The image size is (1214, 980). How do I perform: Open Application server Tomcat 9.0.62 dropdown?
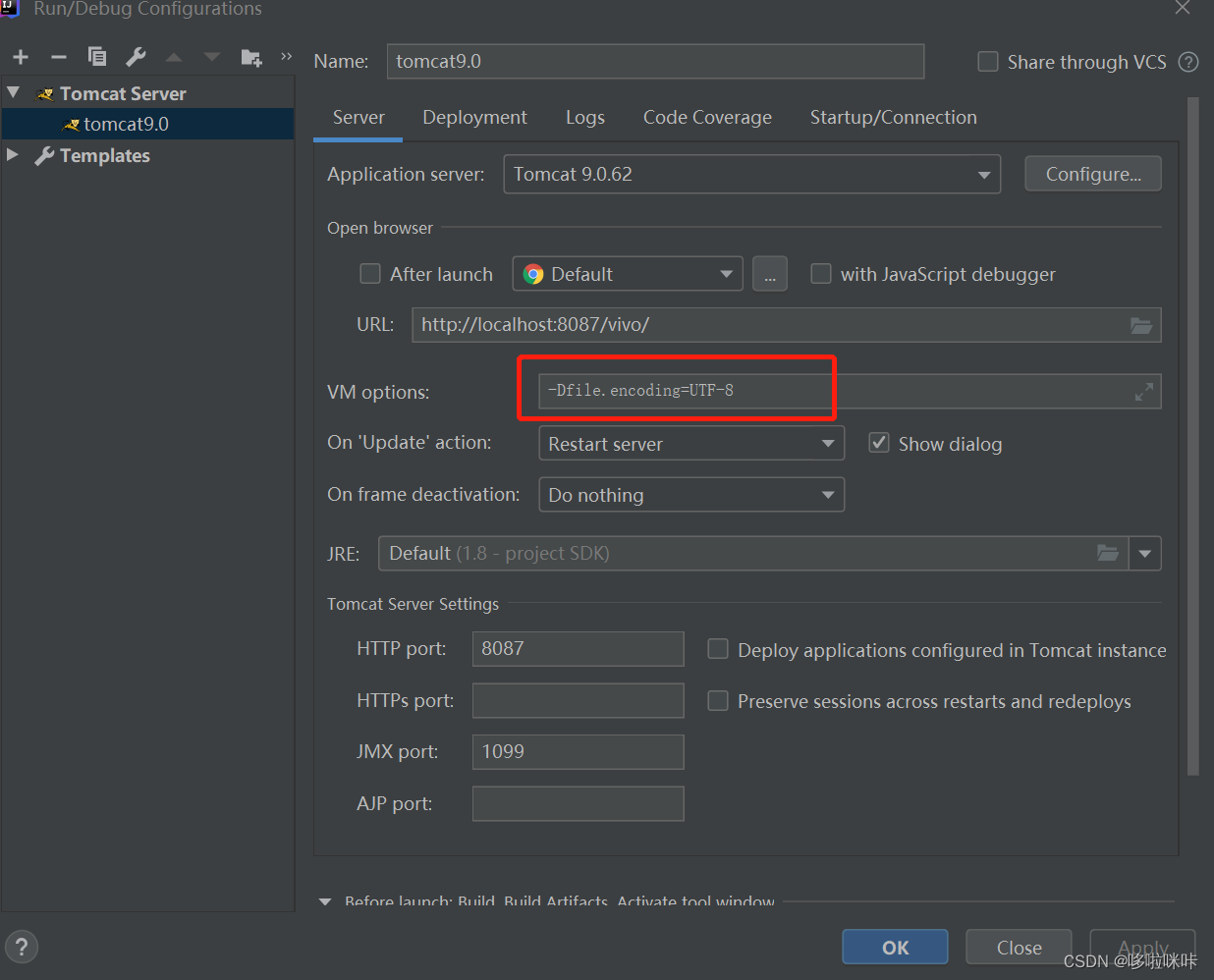pos(752,174)
